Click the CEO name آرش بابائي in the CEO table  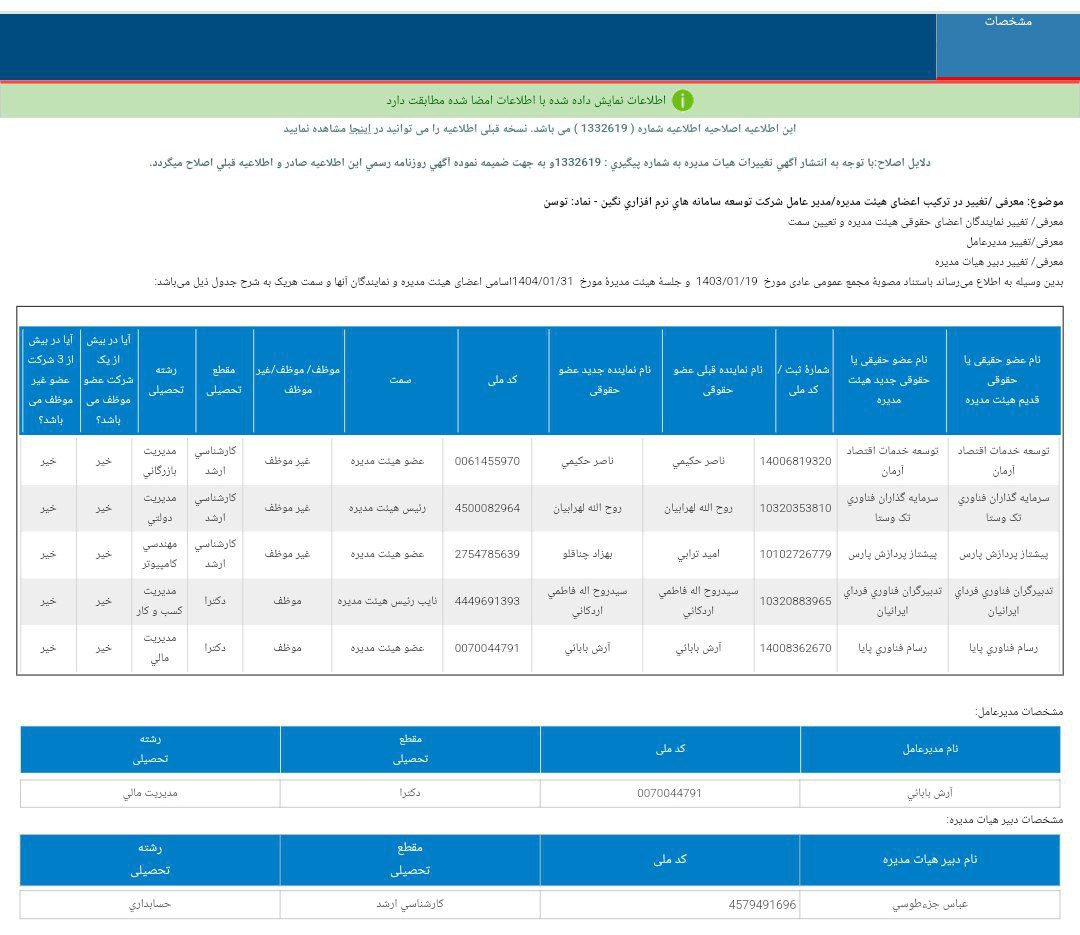coord(931,793)
